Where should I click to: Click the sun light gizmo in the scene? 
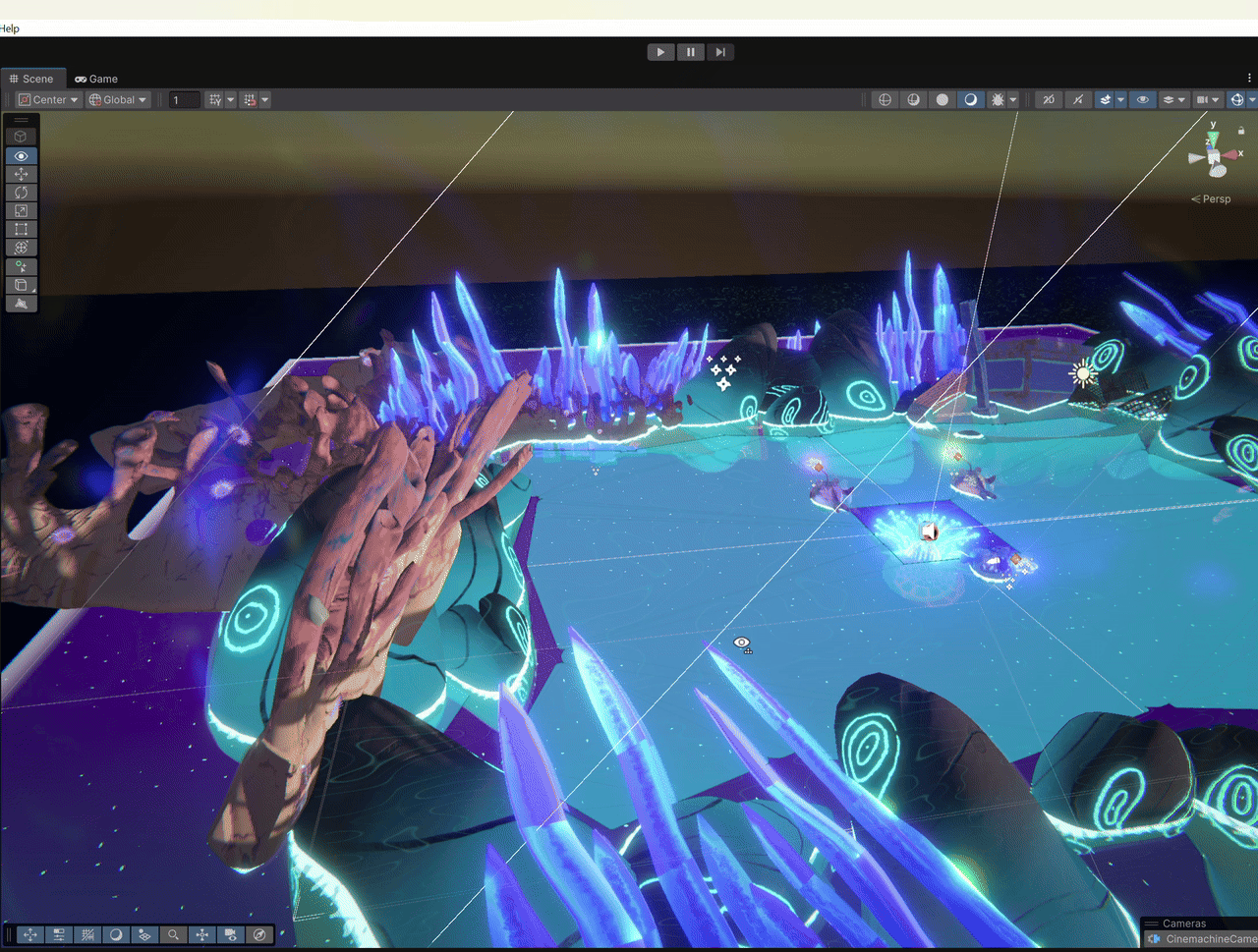(1083, 373)
